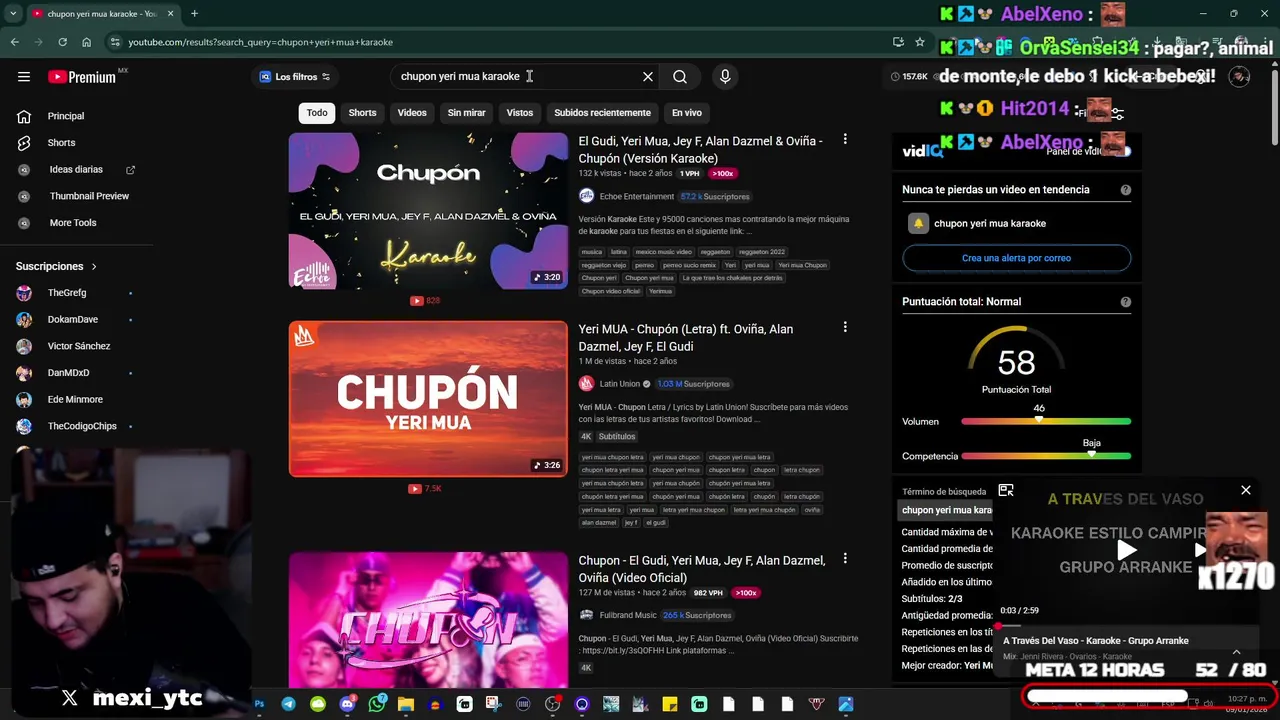Click the 4K badge under Latin Union video
1280x720 pixels.
pyautogui.click(x=586, y=437)
